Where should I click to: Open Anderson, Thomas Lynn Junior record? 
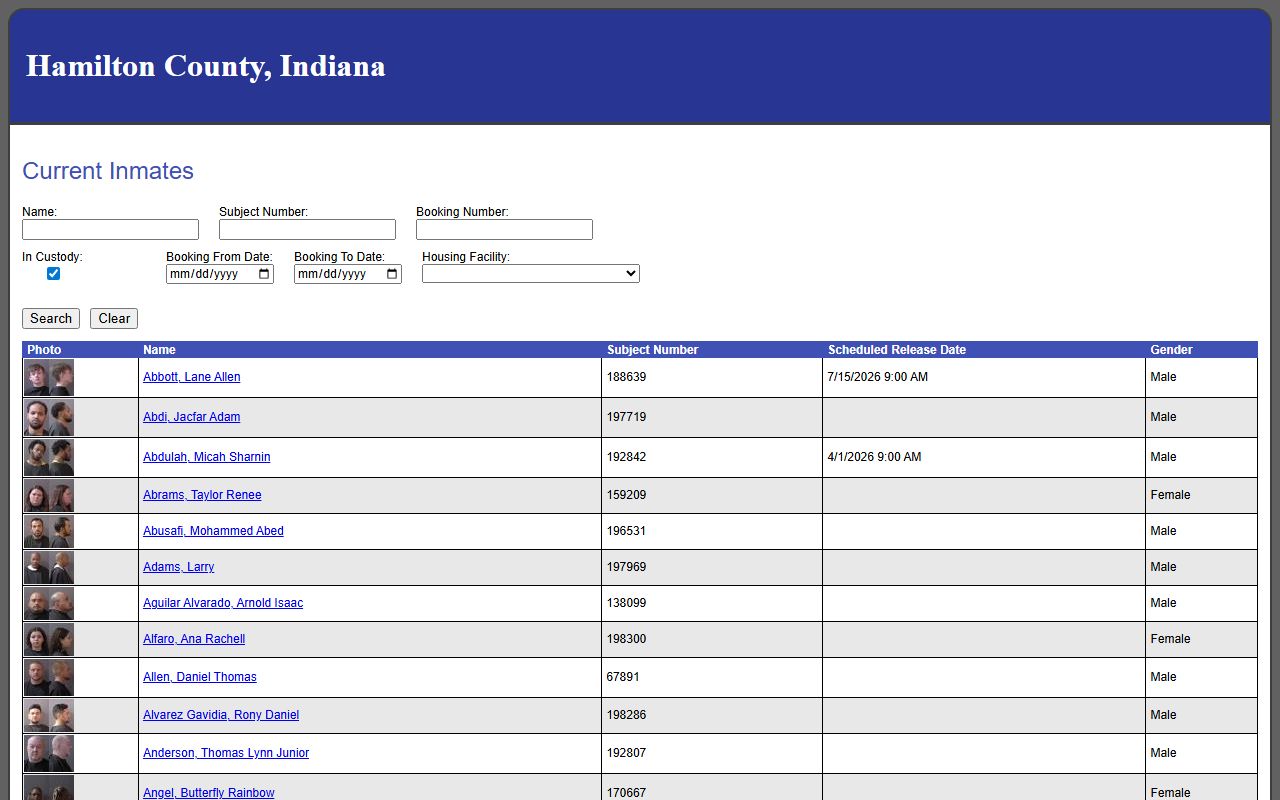coord(226,753)
